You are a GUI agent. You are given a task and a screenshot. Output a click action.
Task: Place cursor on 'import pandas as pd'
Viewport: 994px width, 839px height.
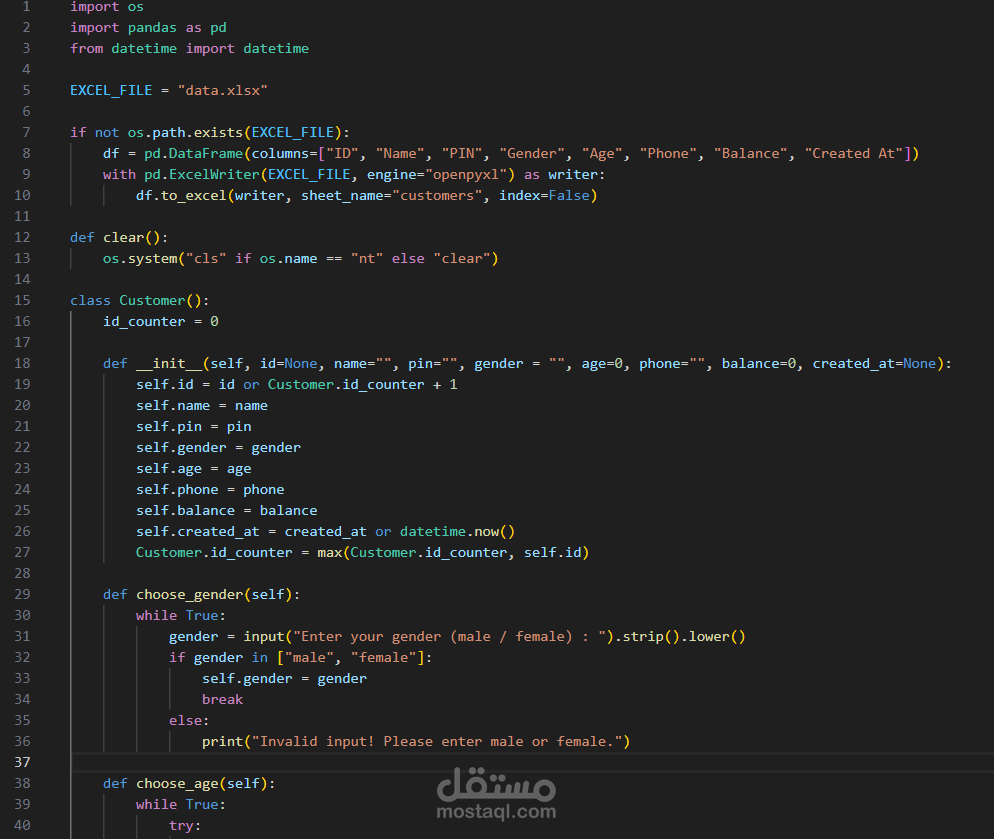tap(148, 27)
